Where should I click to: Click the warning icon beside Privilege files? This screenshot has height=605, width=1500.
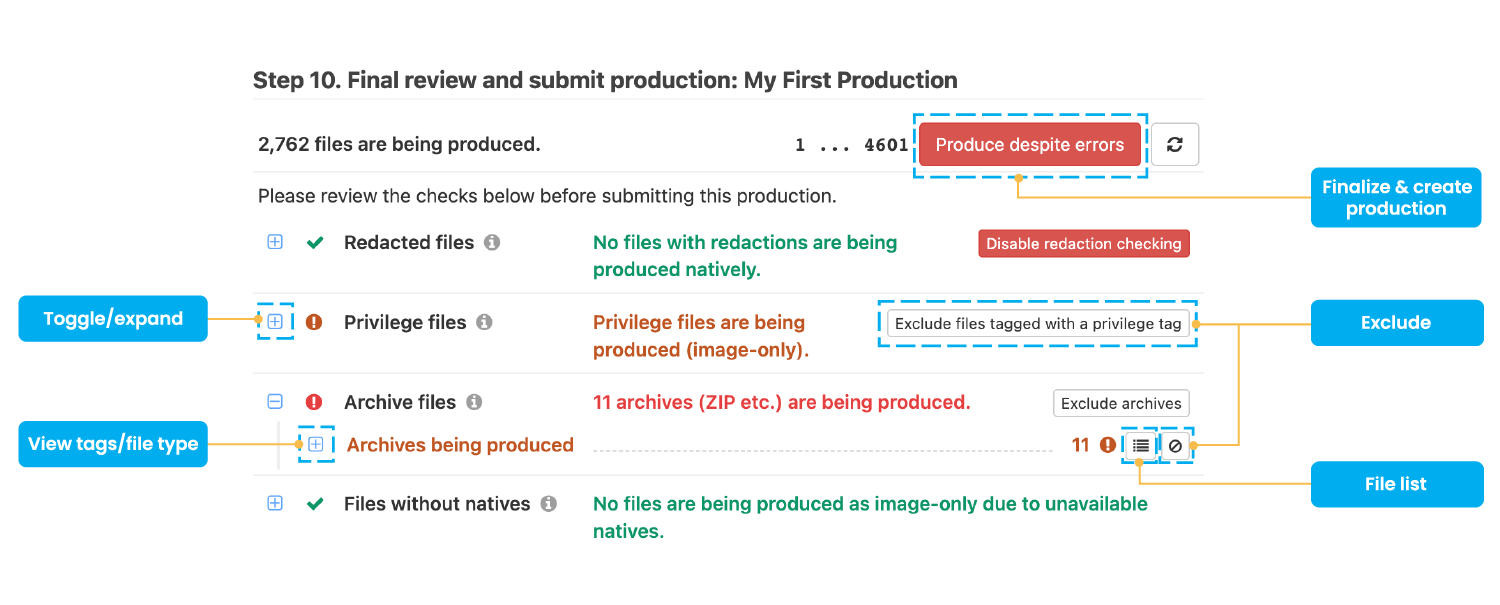click(314, 322)
